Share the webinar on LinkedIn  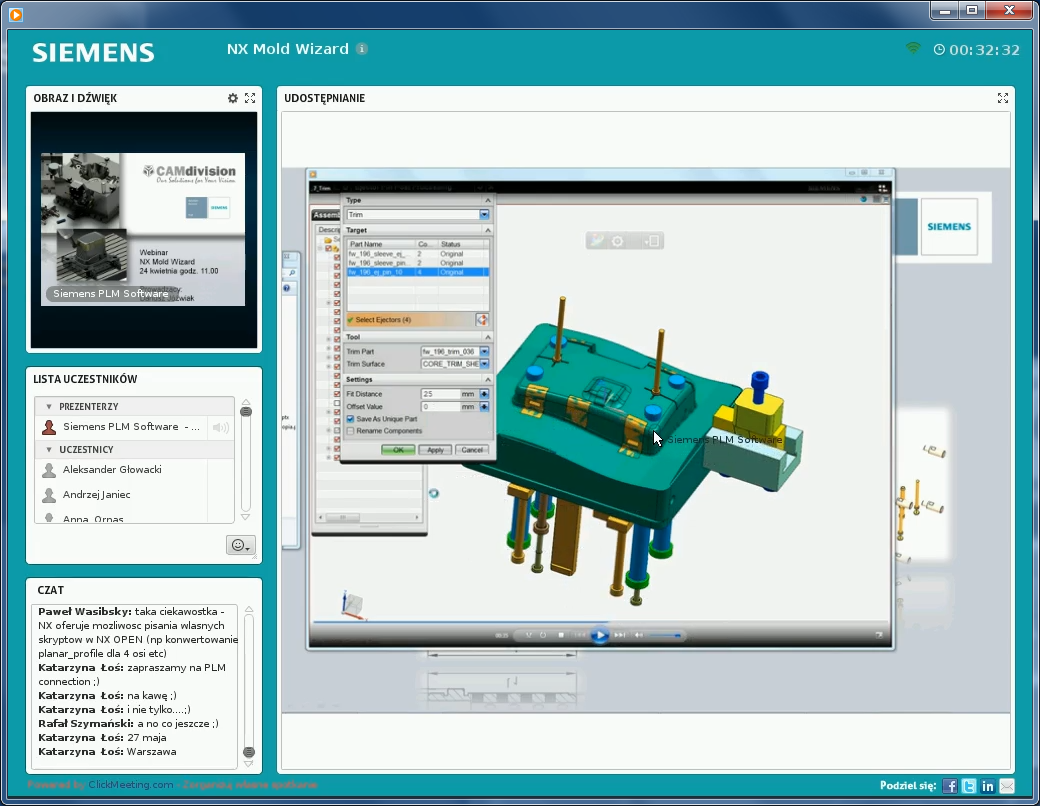tap(988, 786)
